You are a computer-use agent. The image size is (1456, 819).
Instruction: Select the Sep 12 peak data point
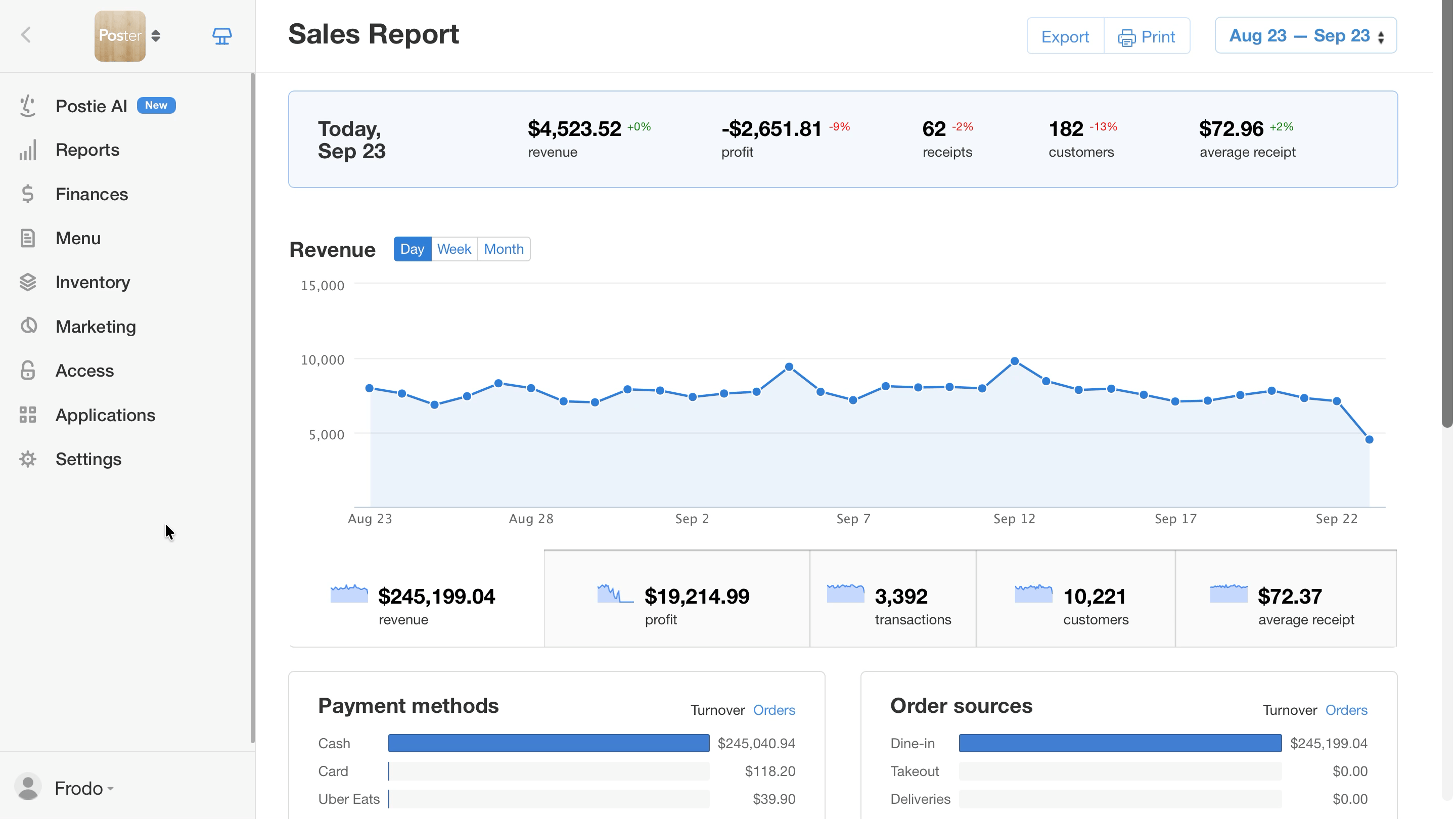tap(1015, 361)
